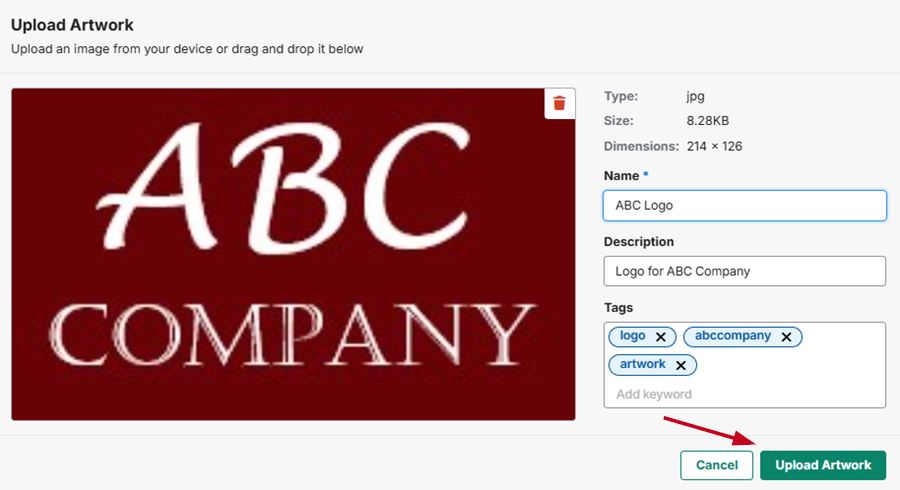900x490 pixels.
Task: Click the 8.28KB file size value
Action: (707, 121)
